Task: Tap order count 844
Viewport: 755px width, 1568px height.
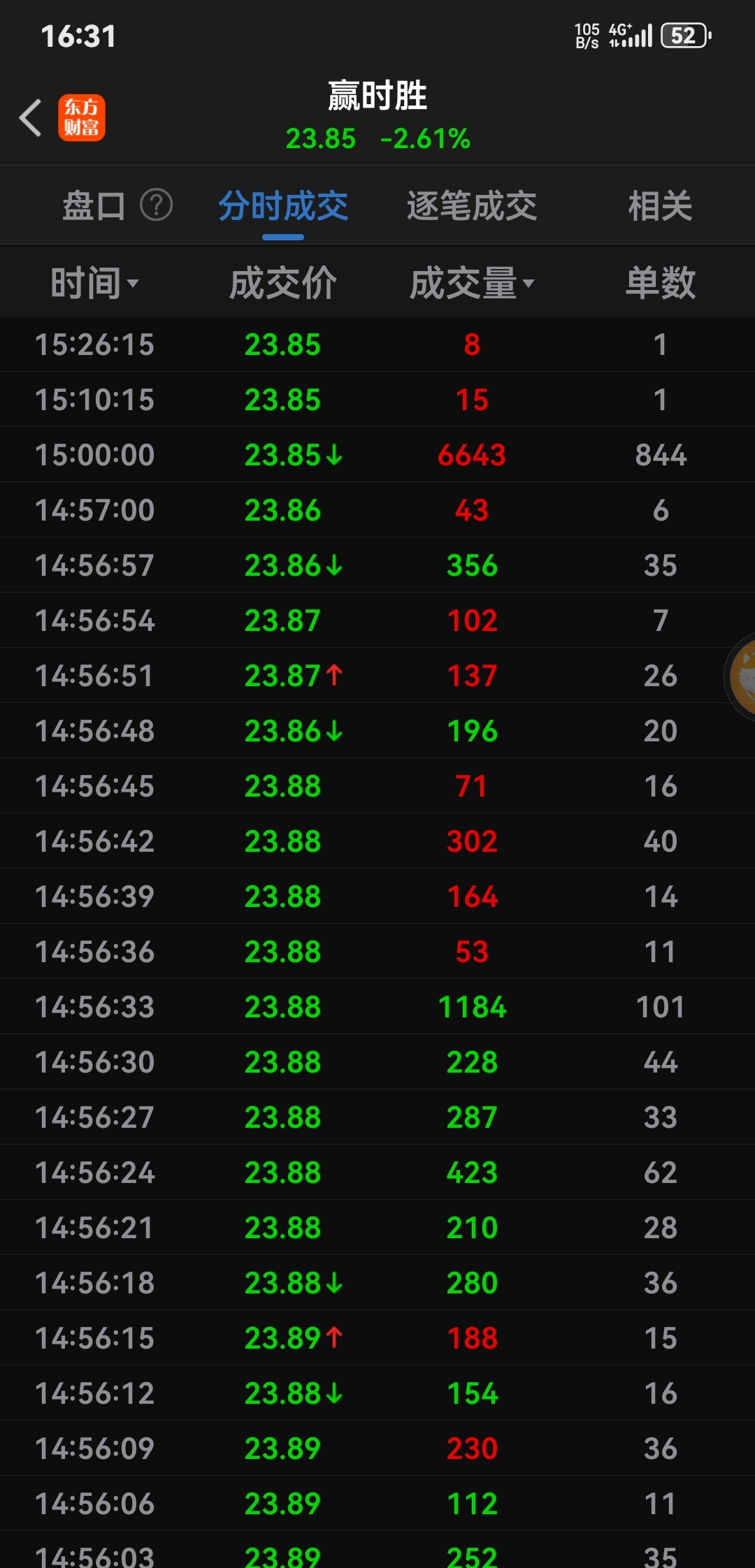Action: [x=661, y=455]
